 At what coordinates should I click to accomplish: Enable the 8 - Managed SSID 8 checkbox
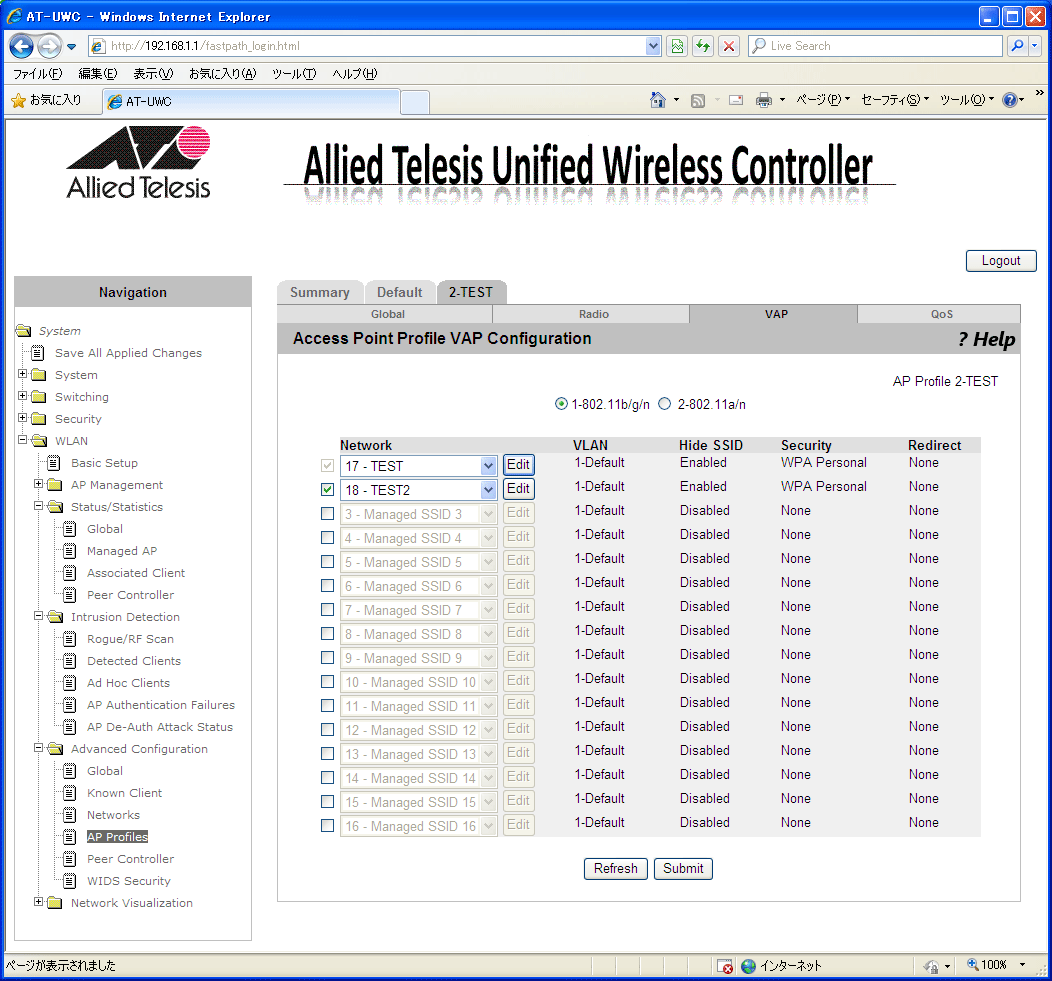point(327,634)
